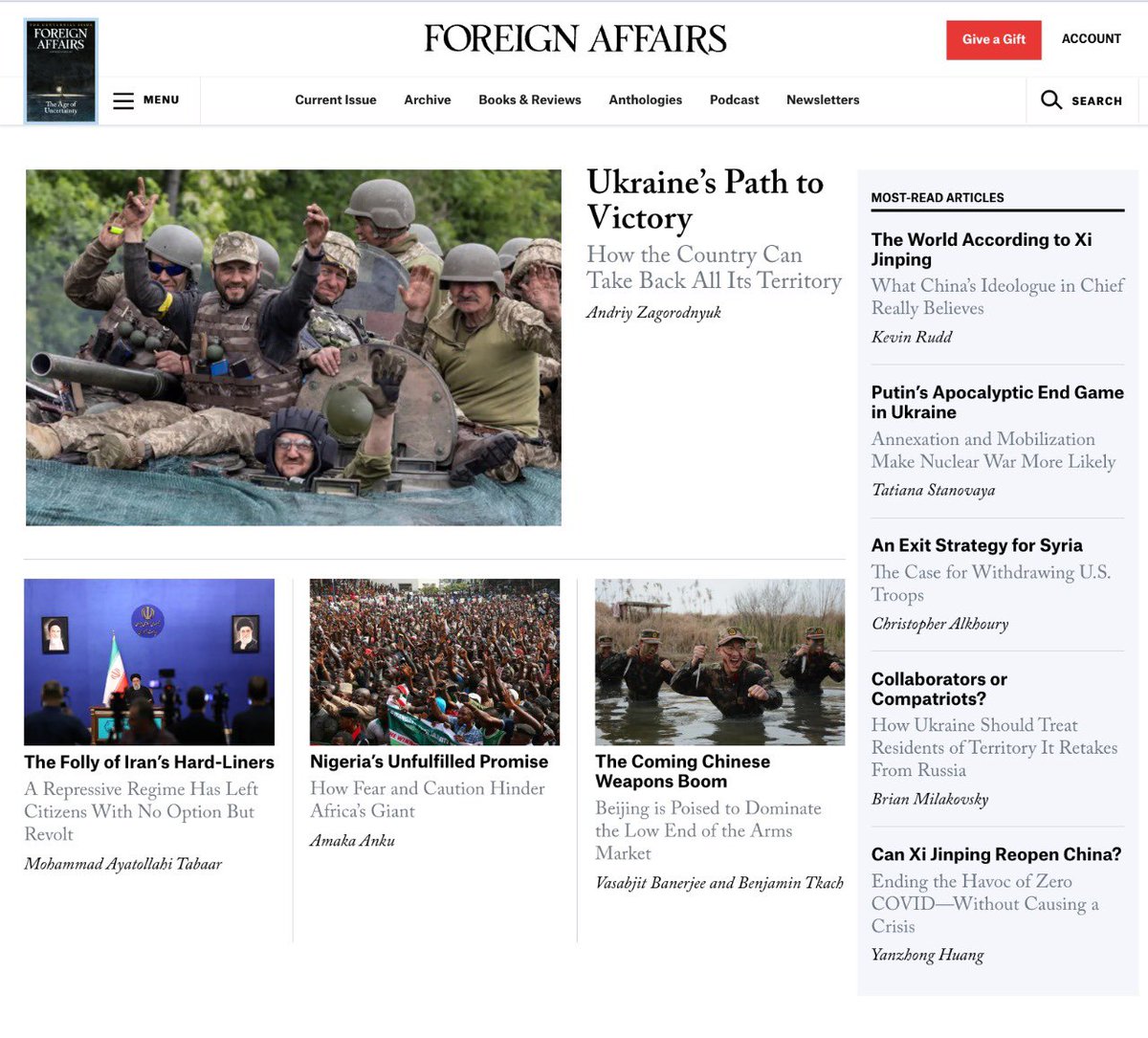Click subtitle How Ukraine Should Treat Residents
Image resolution: width=1148 pixels, height=1038 pixels.
pyautogui.click(x=995, y=747)
